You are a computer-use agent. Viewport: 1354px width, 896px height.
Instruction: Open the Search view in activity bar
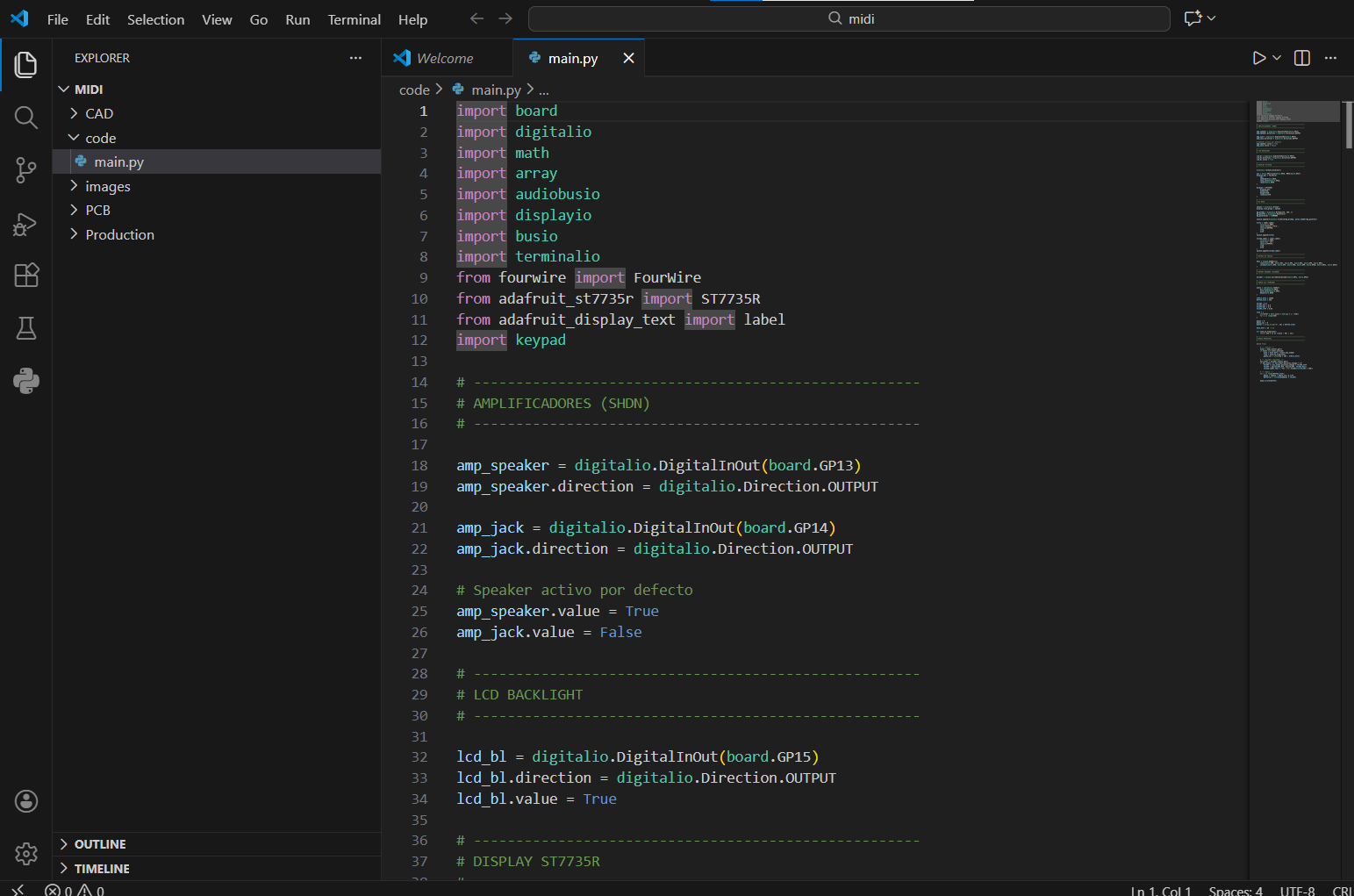tap(26, 118)
